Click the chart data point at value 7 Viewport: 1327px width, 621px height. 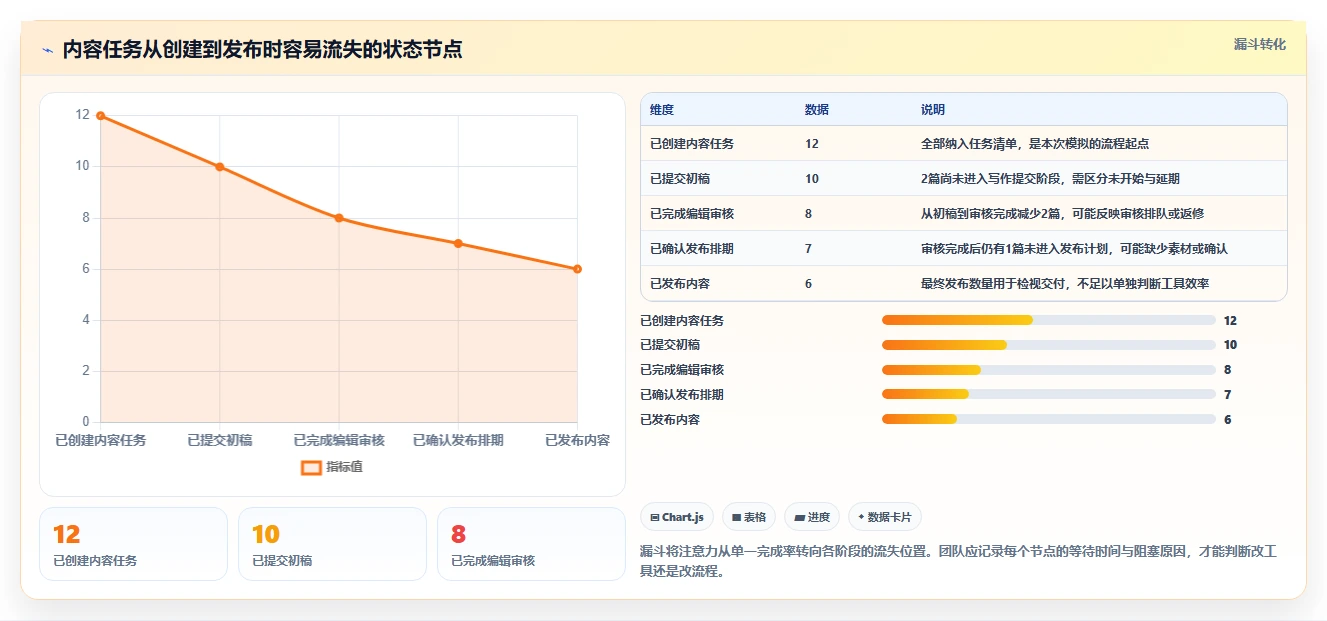pyautogui.click(x=458, y=243)
